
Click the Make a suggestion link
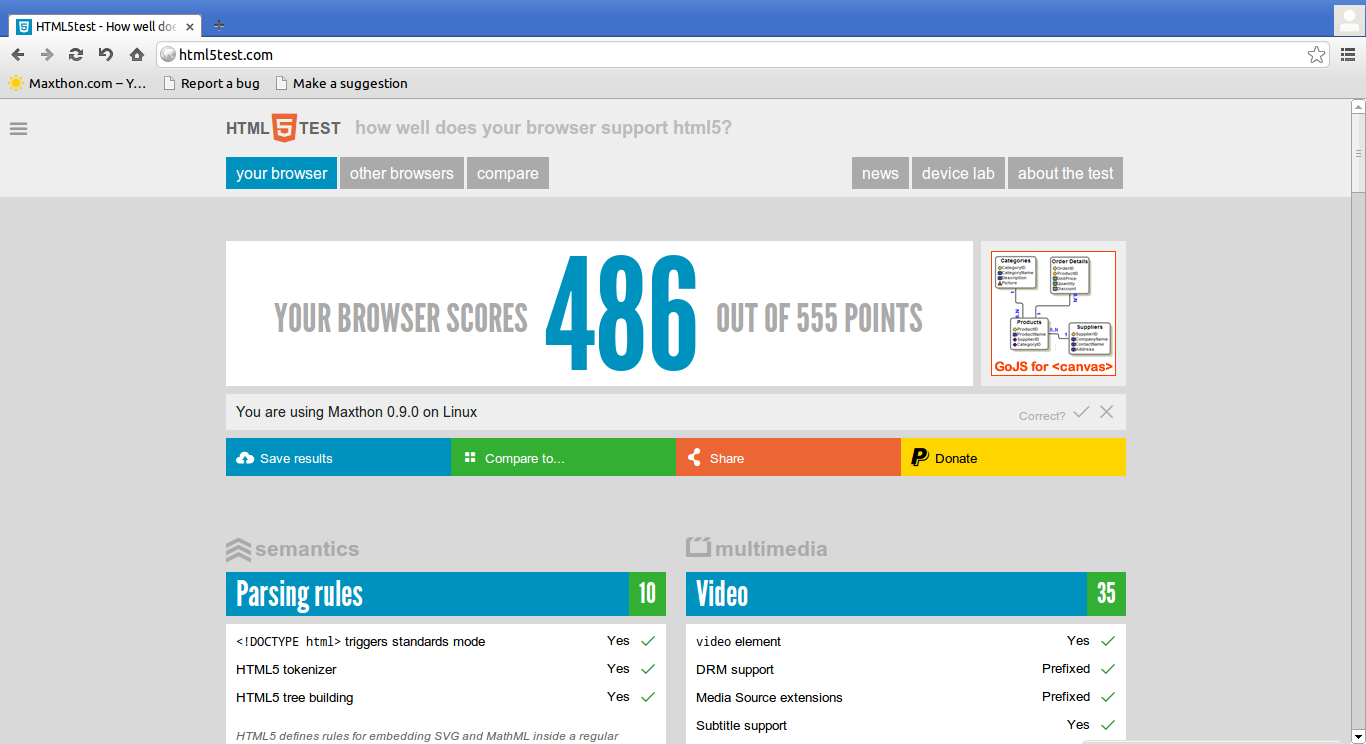click(342, 83)
